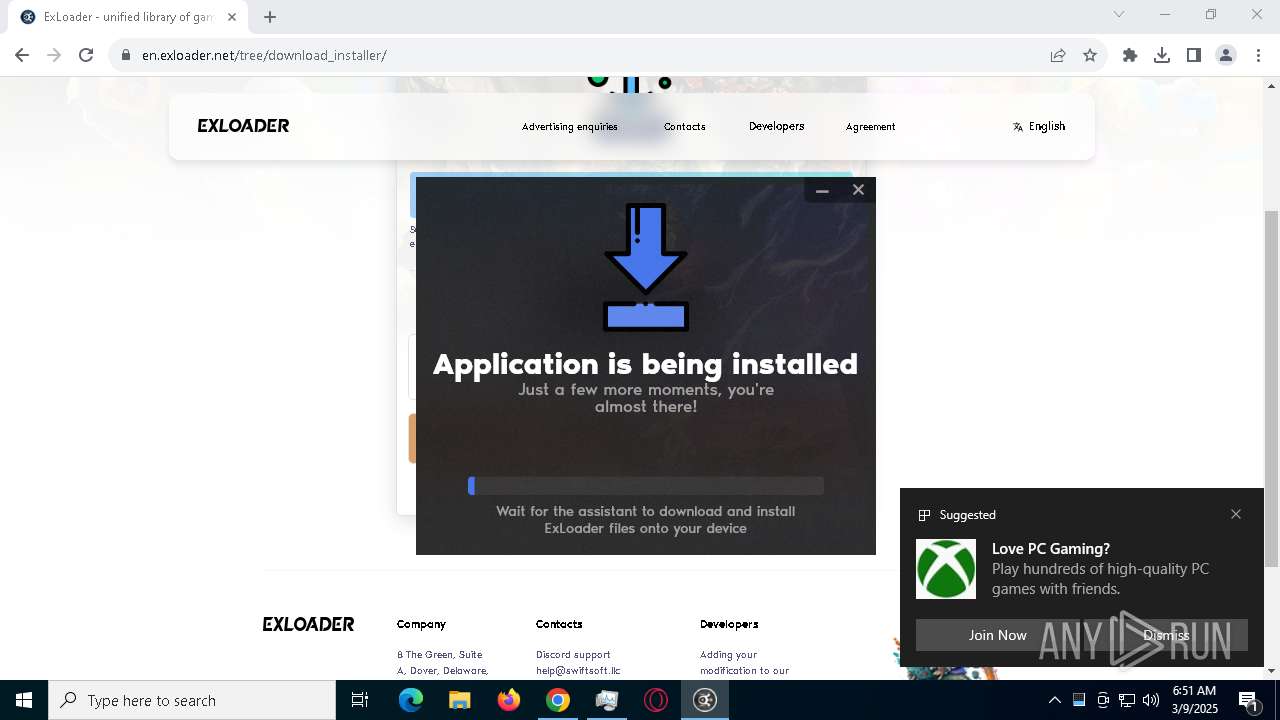Screen dimensions: 1280x720
Task: Bookmark this page with the star icon
Action: 1090,55
